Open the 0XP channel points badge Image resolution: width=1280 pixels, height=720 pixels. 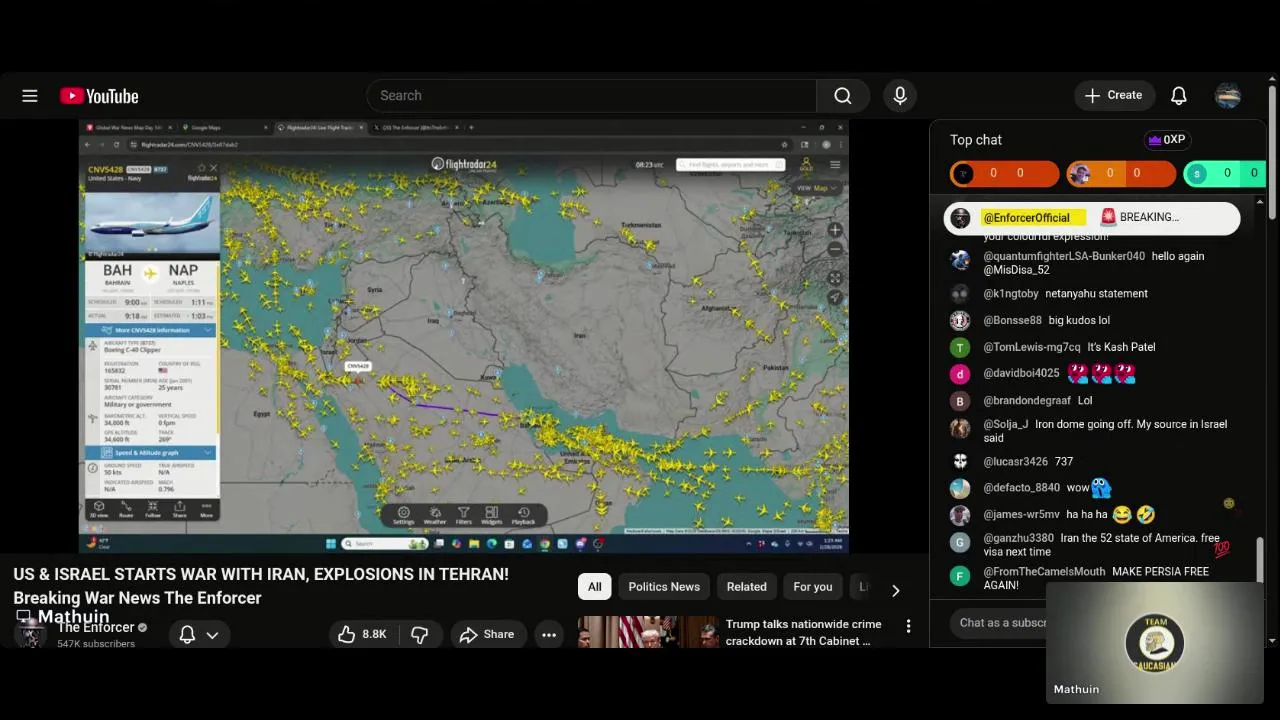(1166, 140)
